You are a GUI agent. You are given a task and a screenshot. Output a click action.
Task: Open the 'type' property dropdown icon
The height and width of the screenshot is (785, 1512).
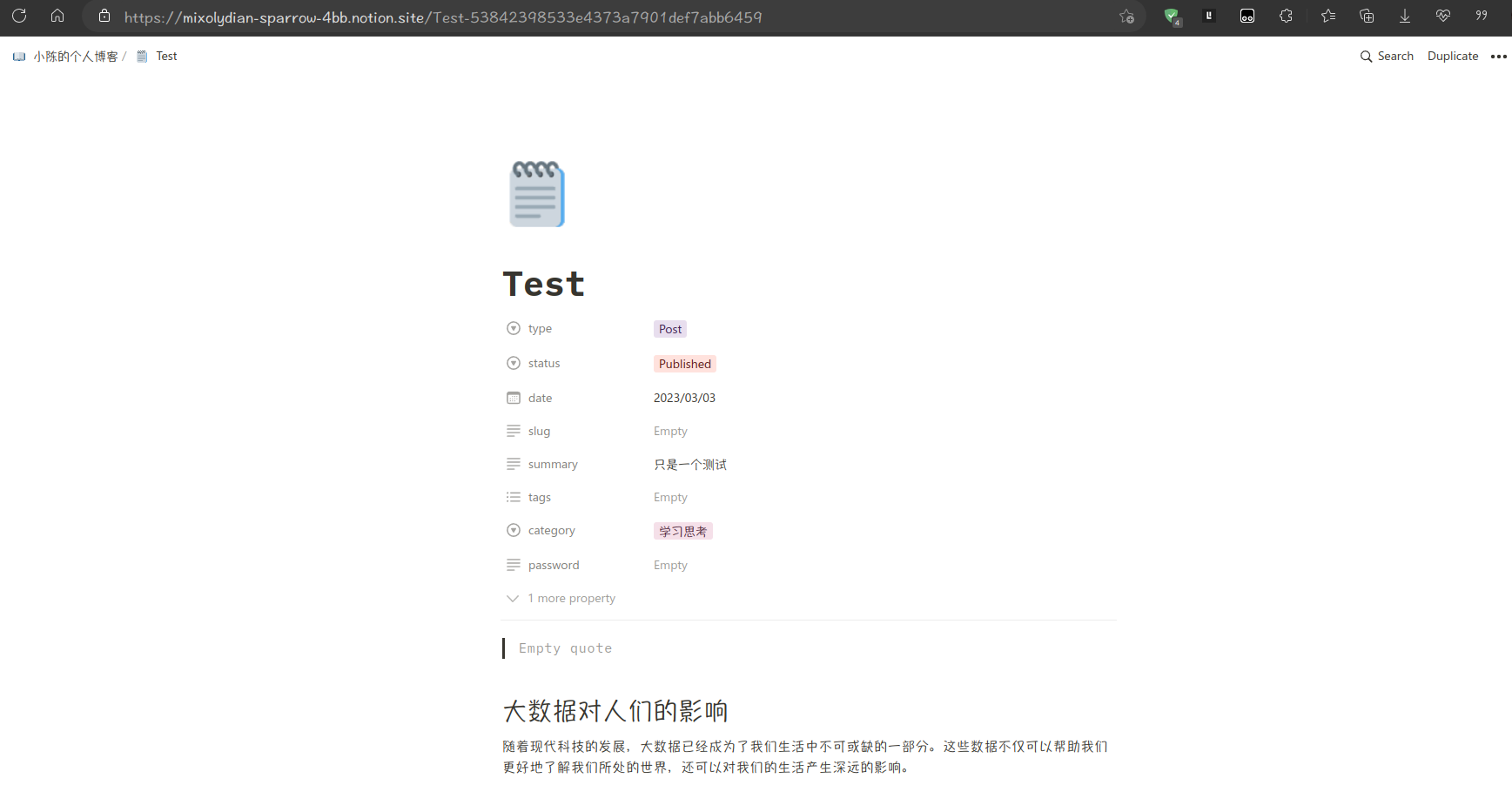click(x=514, y=328)
